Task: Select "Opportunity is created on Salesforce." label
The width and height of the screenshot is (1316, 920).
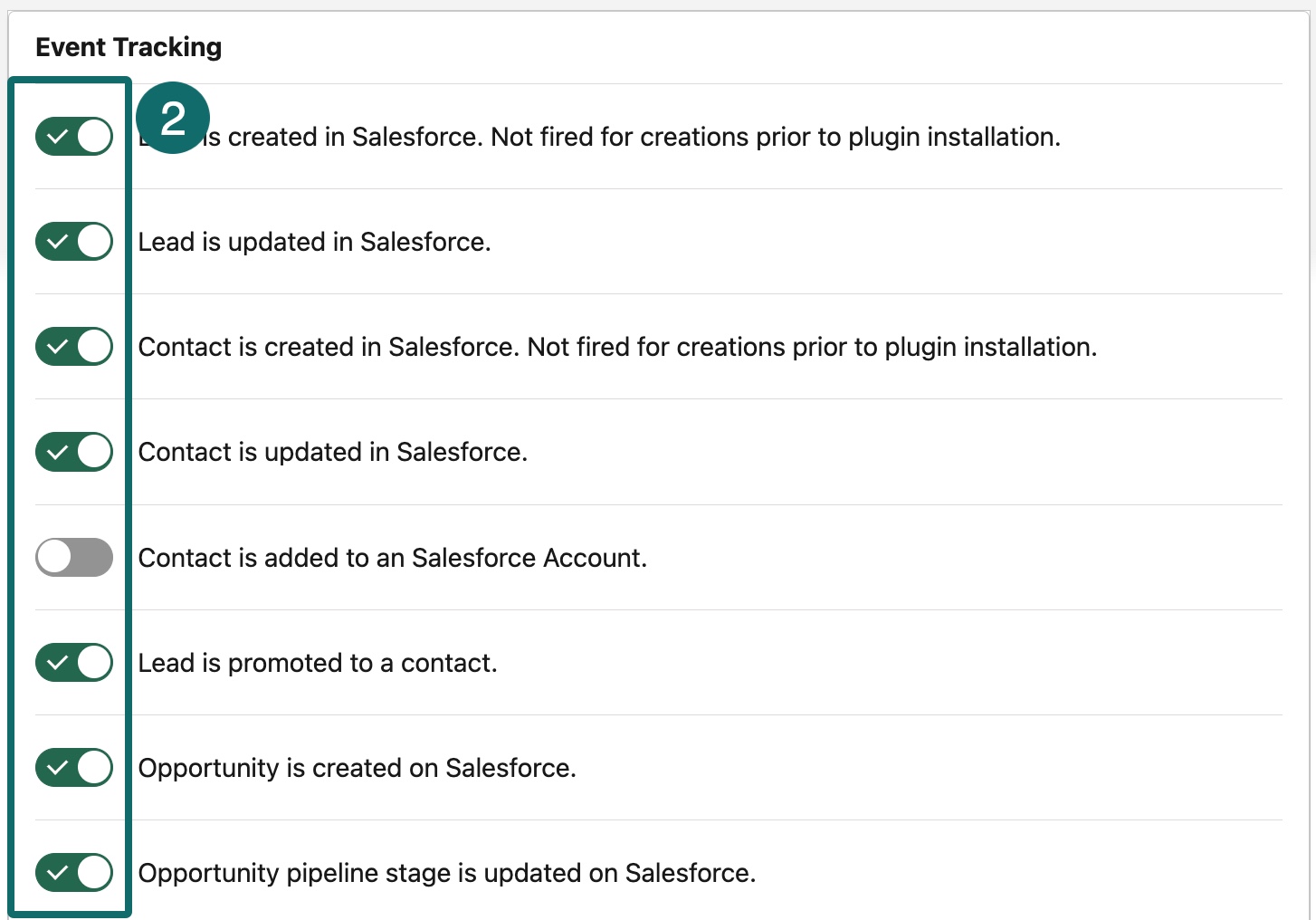Action: pyautogui.click(x=357, y=768)
